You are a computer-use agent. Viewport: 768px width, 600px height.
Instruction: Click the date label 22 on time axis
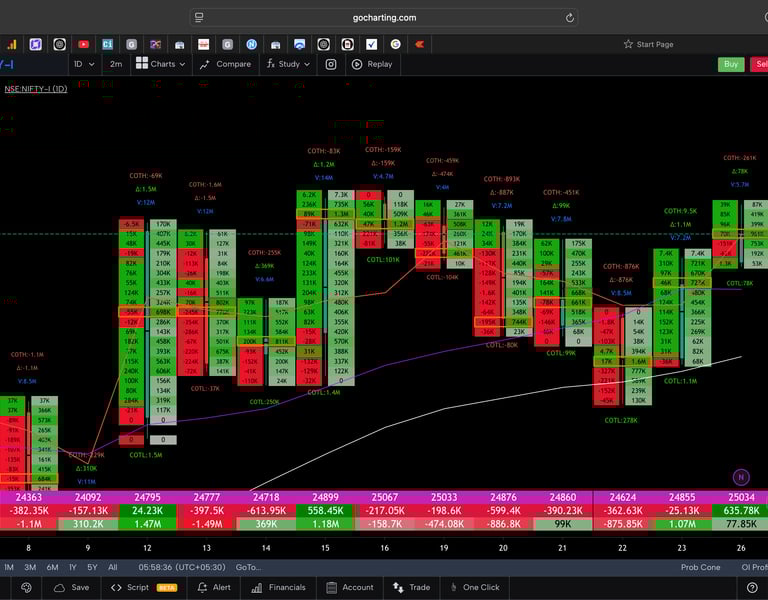(622, 548)
